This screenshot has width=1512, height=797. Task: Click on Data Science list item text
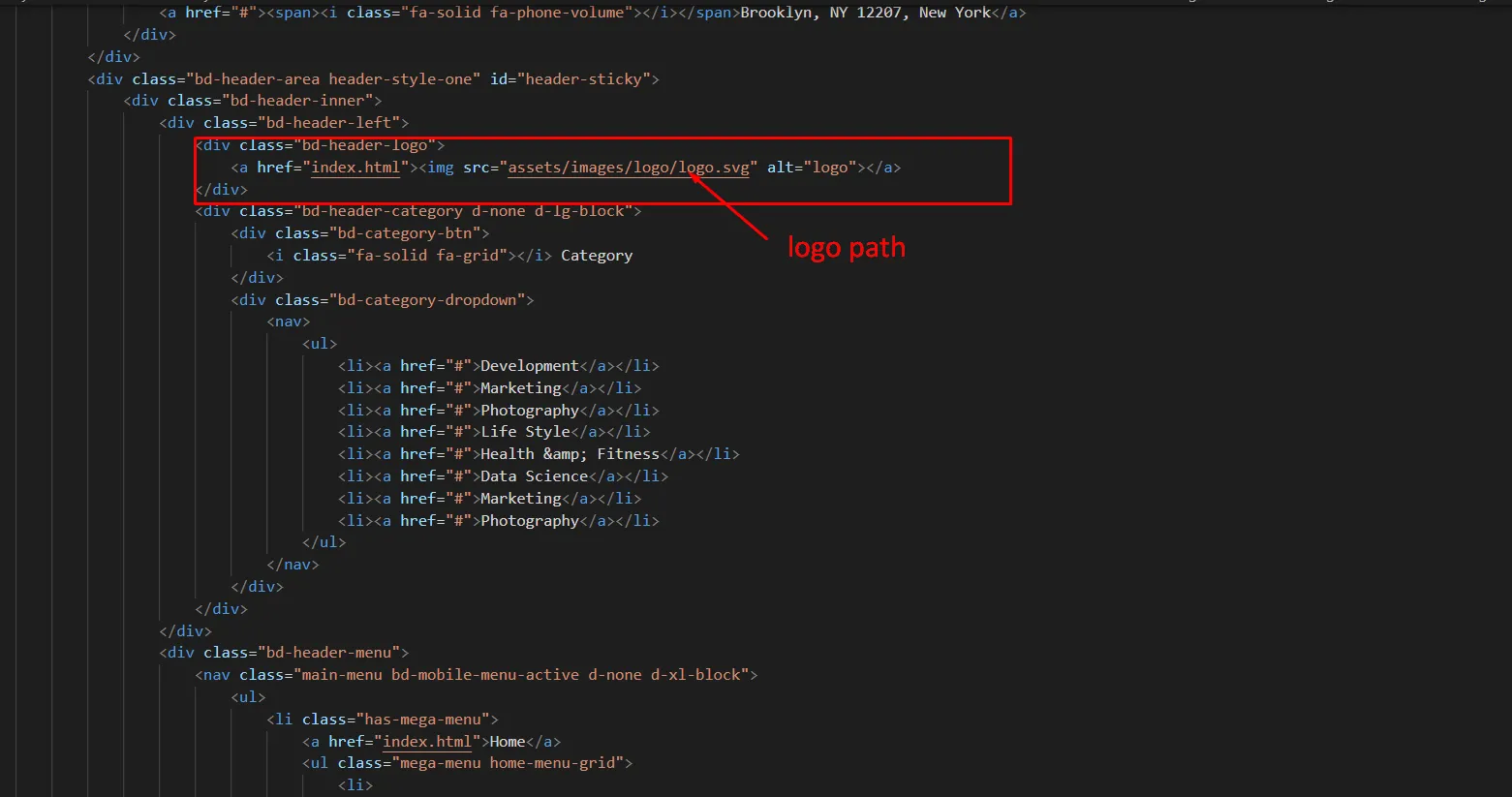click(534, 476)
